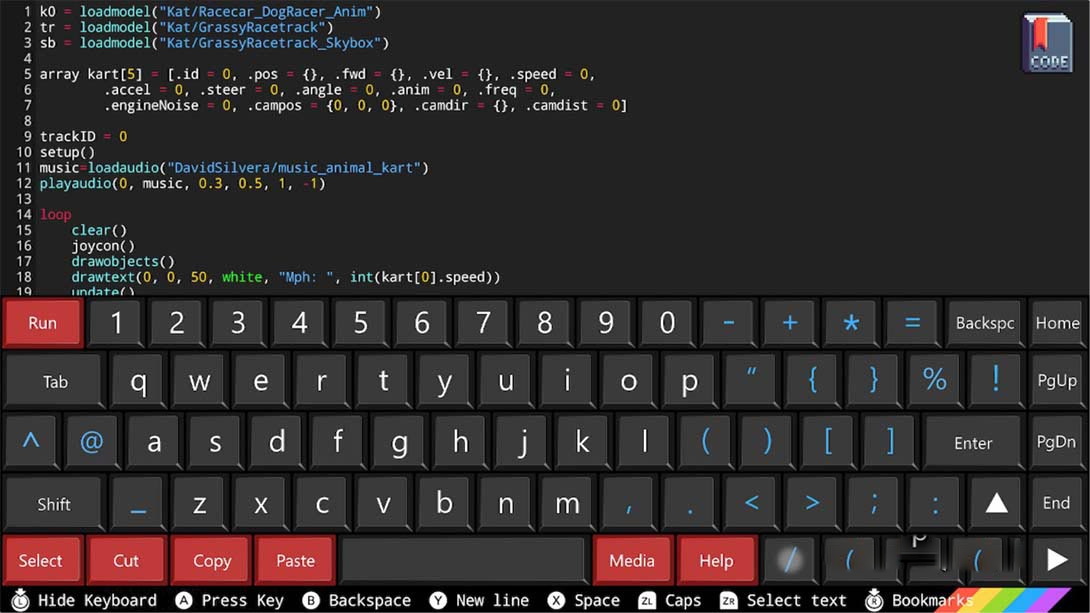Open the CODE bookmark book icon
The width and height of the screenshot is (1090, 613).
(1046, 43)
